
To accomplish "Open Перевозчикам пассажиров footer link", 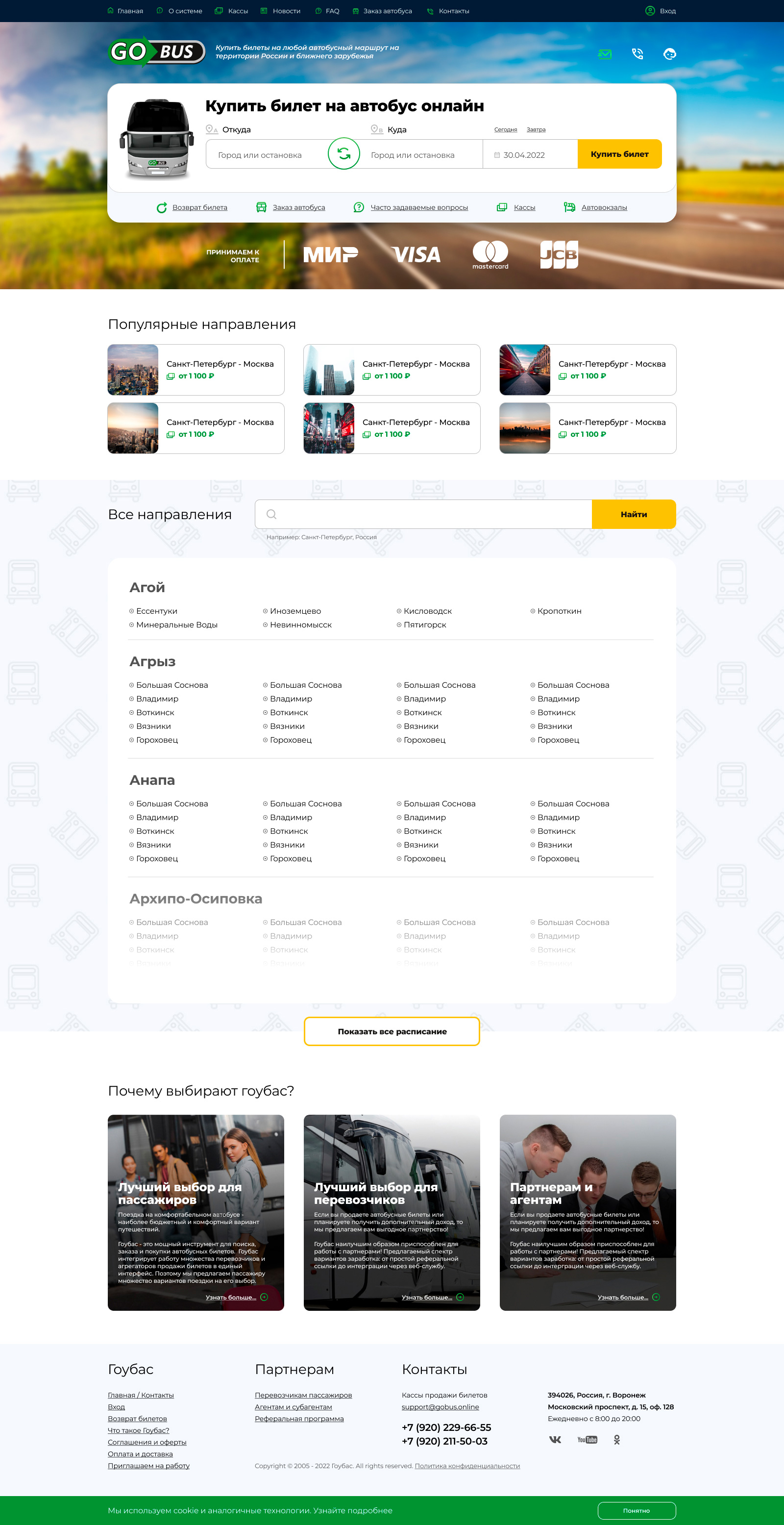I will tap(303, 1395).
